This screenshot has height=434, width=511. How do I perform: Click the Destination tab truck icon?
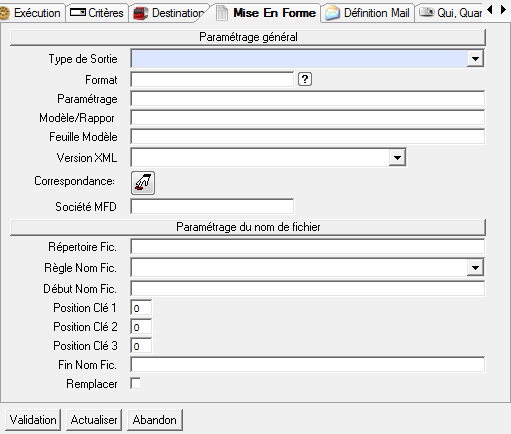click(140, 13)
